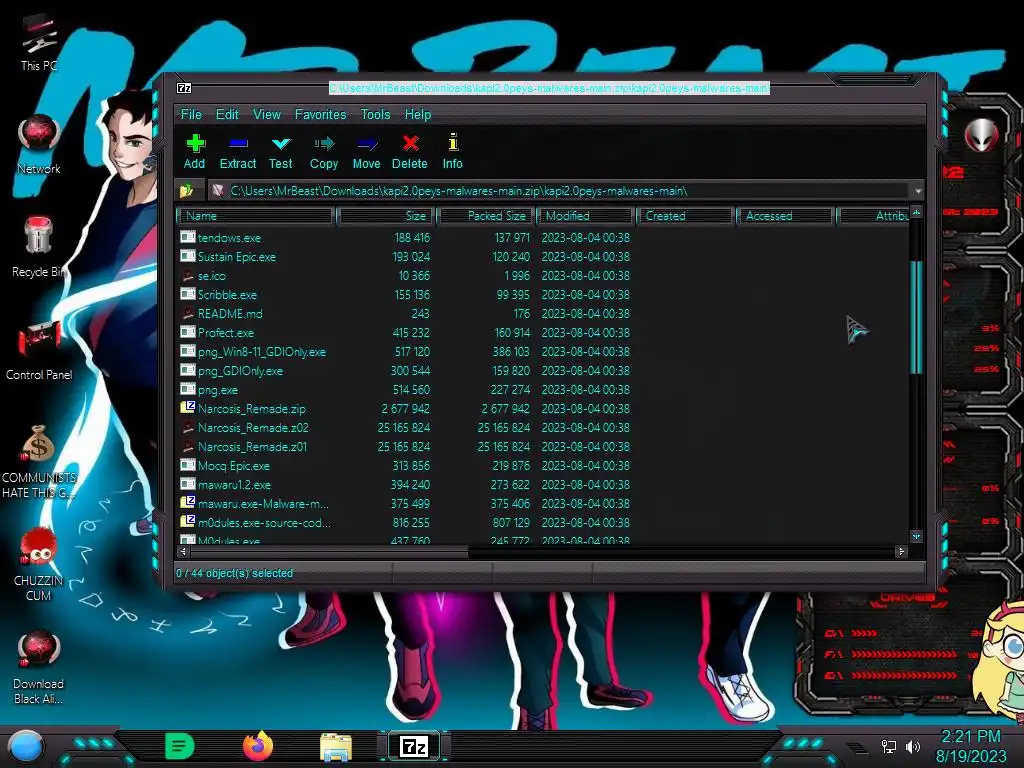
Task: Click the scroll right arrow
Action: click(x=902, y=552)
